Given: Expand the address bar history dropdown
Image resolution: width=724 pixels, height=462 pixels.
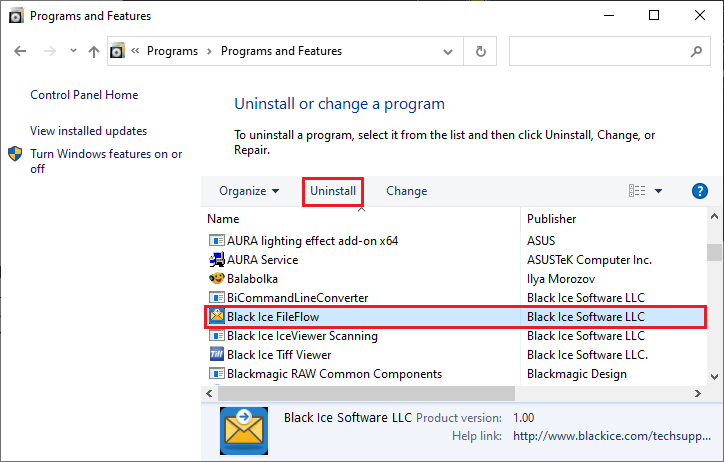Looking at the screenshot, I should pos(447,51).
